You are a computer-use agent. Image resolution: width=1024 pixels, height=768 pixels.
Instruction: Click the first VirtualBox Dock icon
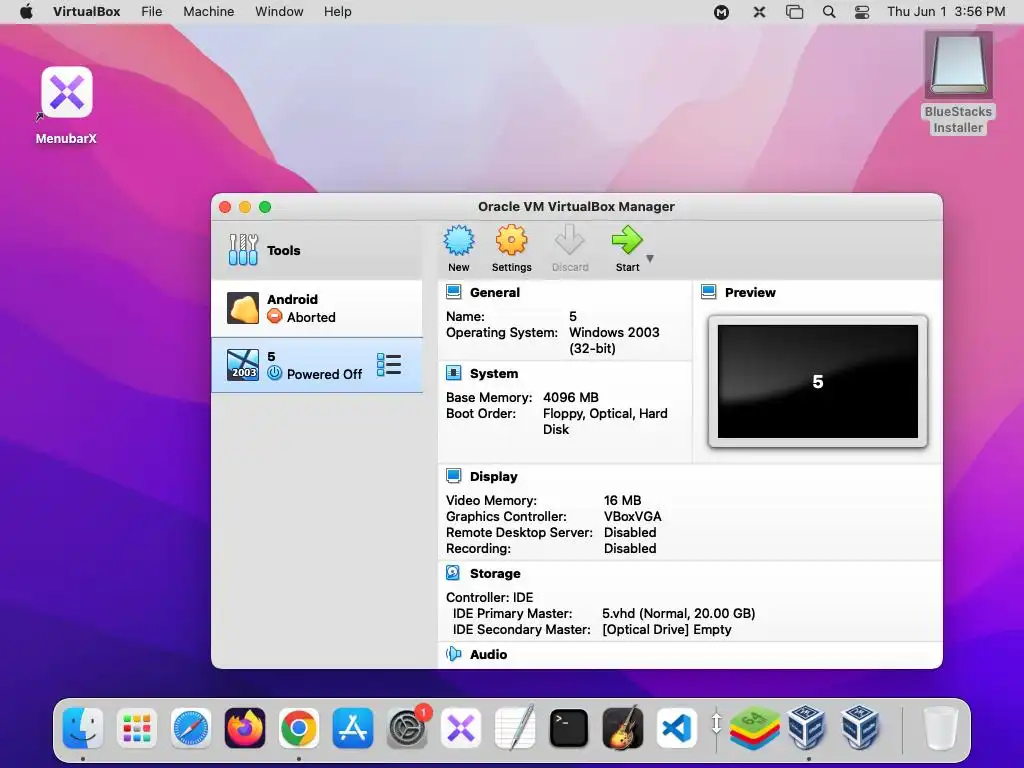807,728
